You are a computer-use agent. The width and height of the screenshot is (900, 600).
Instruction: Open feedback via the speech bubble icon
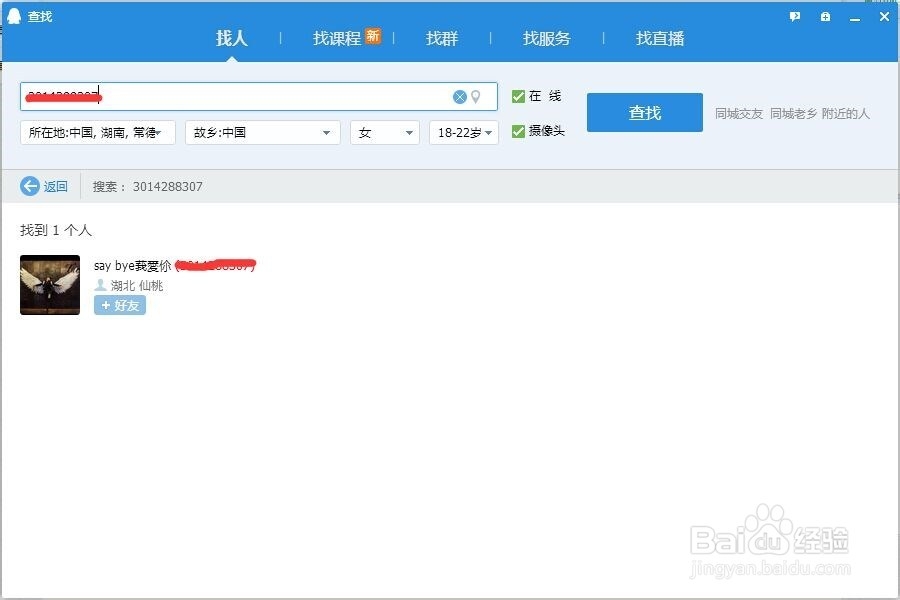click(794, 17)
